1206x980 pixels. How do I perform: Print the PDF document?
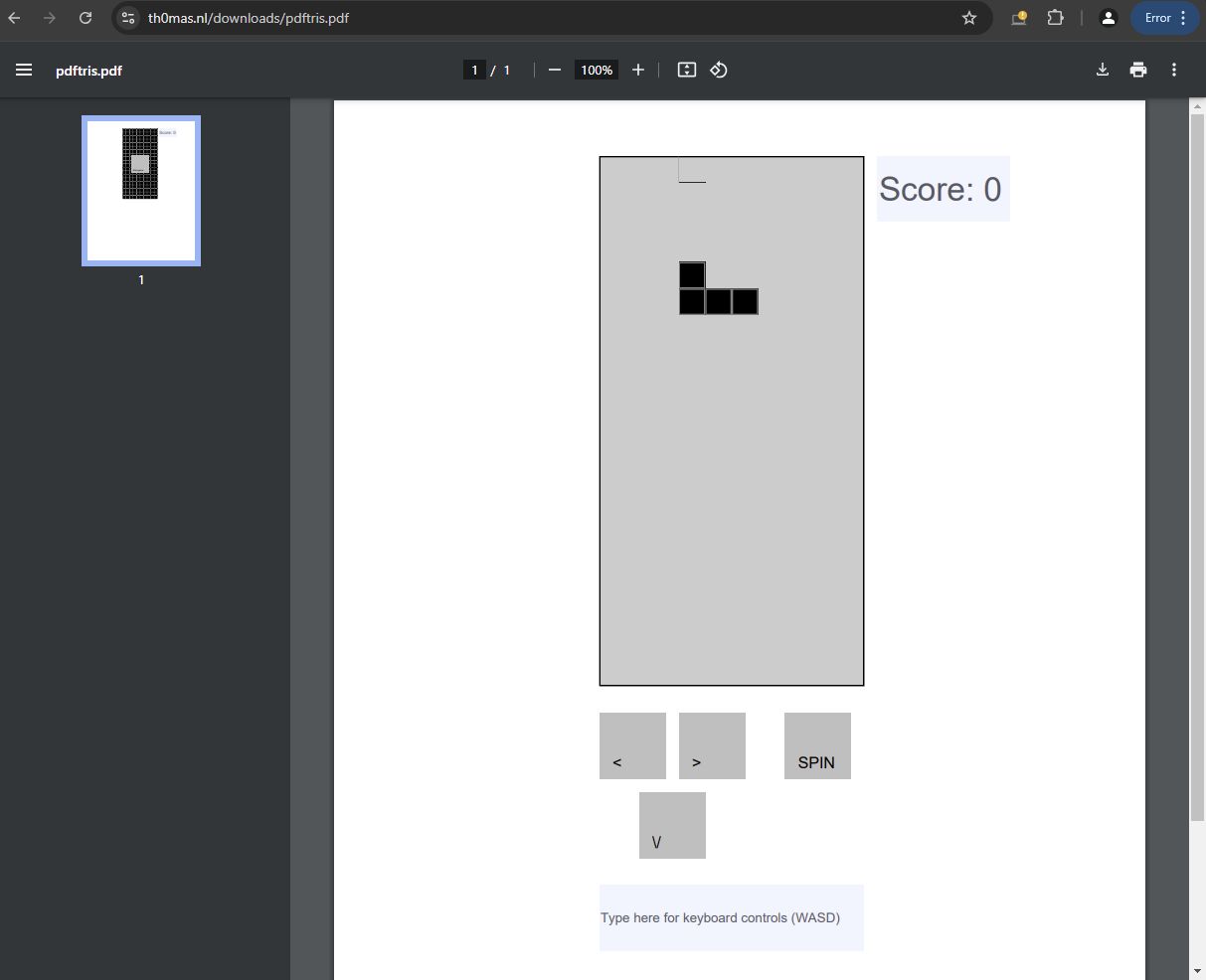coord(1138,70)
